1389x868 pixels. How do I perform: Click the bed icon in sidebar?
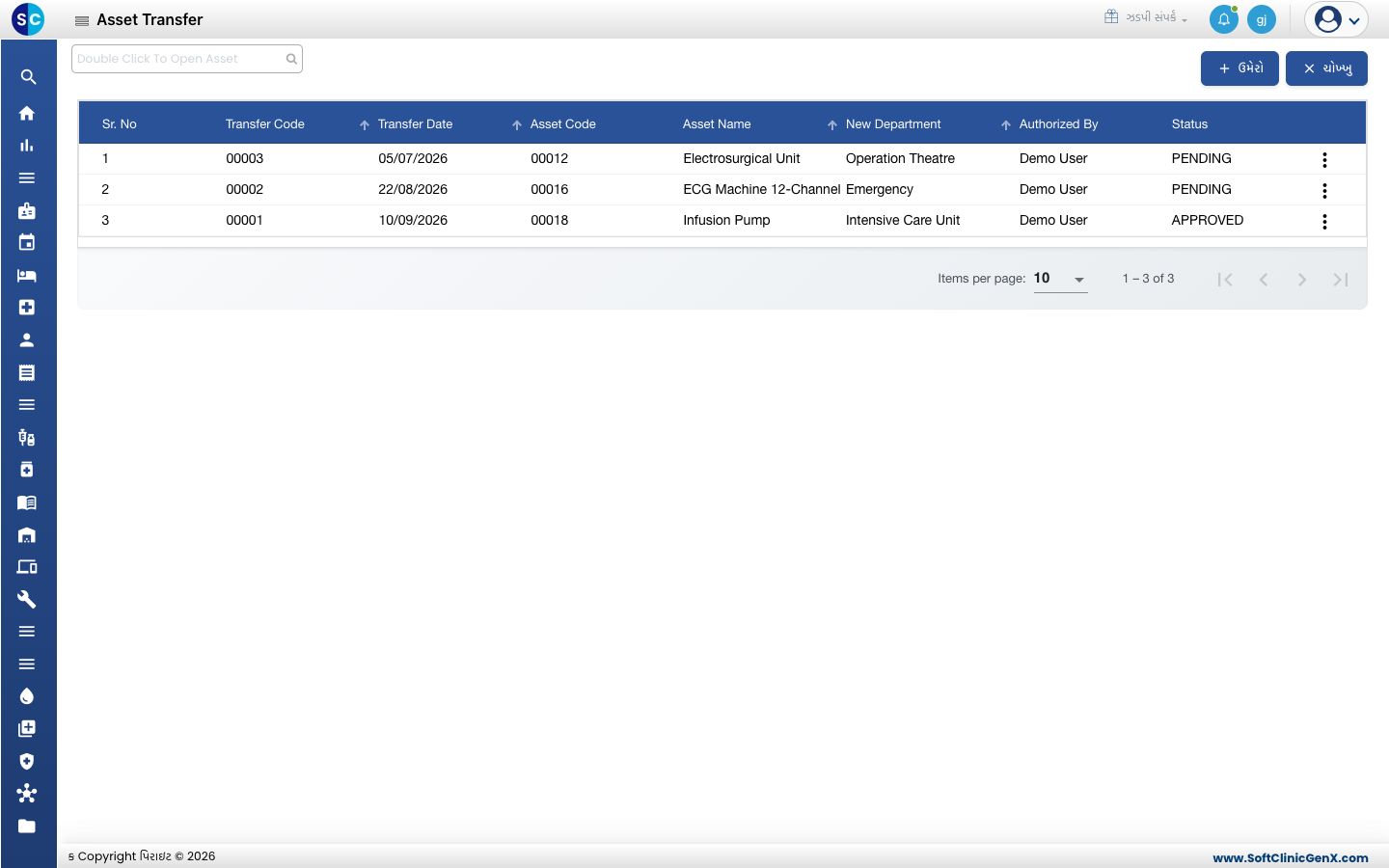pos(27,275)
